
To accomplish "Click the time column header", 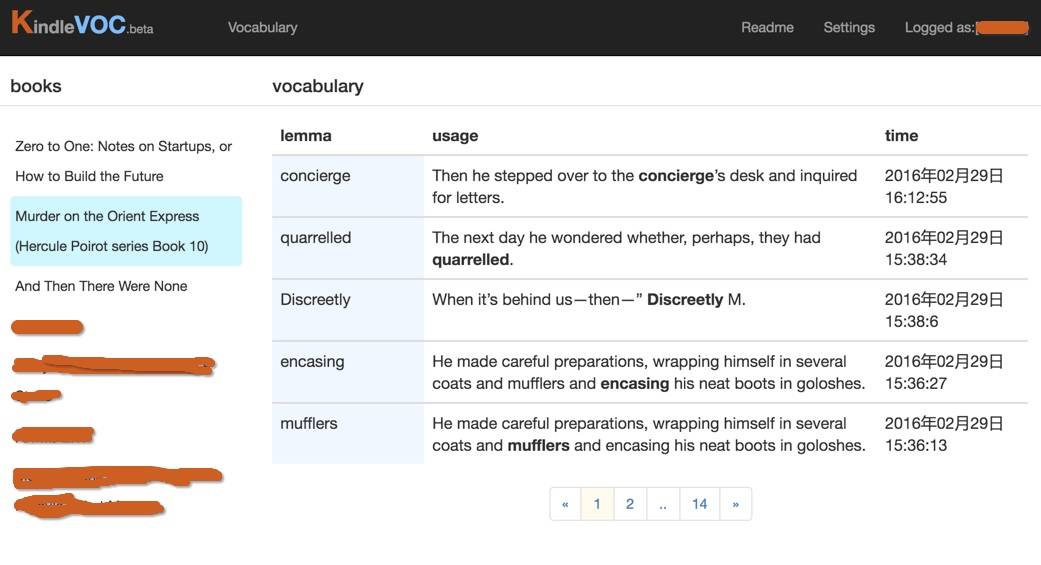I will 901,136.
